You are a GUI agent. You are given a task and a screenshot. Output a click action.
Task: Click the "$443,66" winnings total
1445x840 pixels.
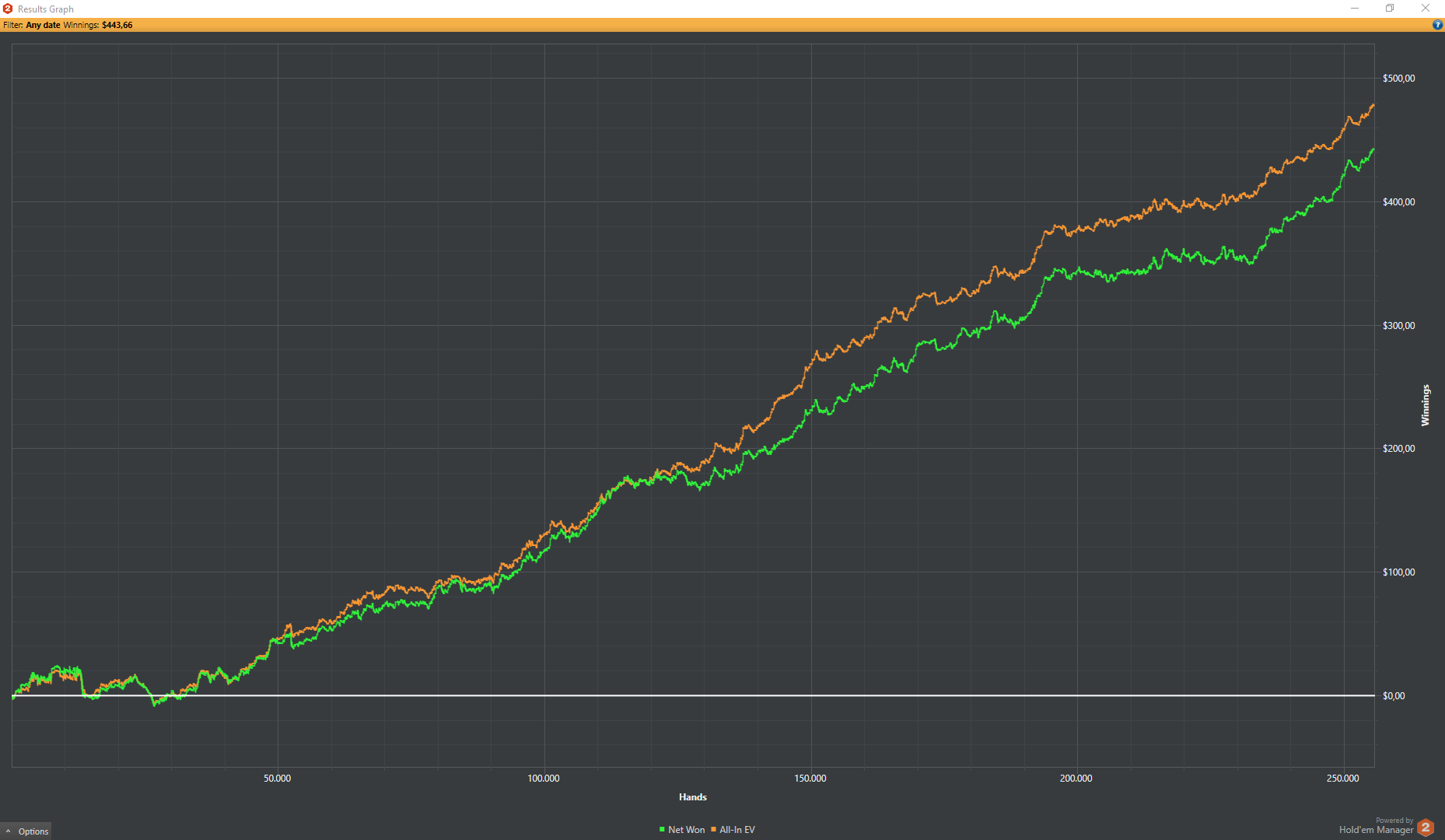(x=117, y=25)
